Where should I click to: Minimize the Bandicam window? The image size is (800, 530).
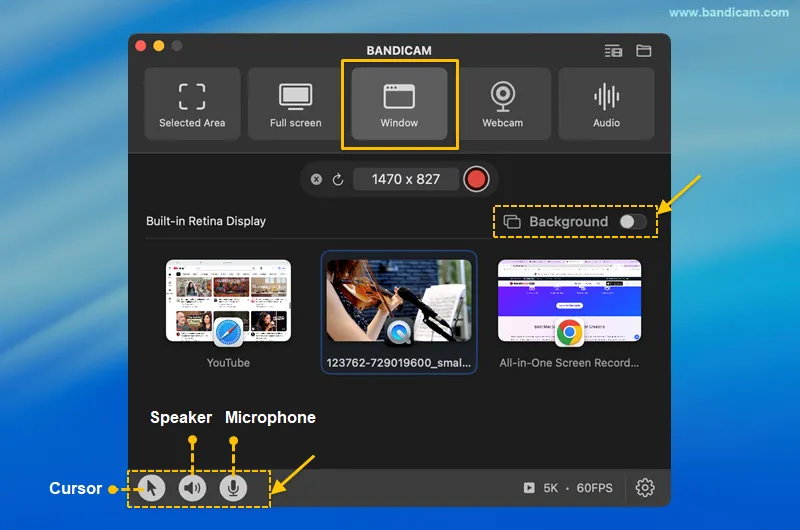[x=159, y=46]
